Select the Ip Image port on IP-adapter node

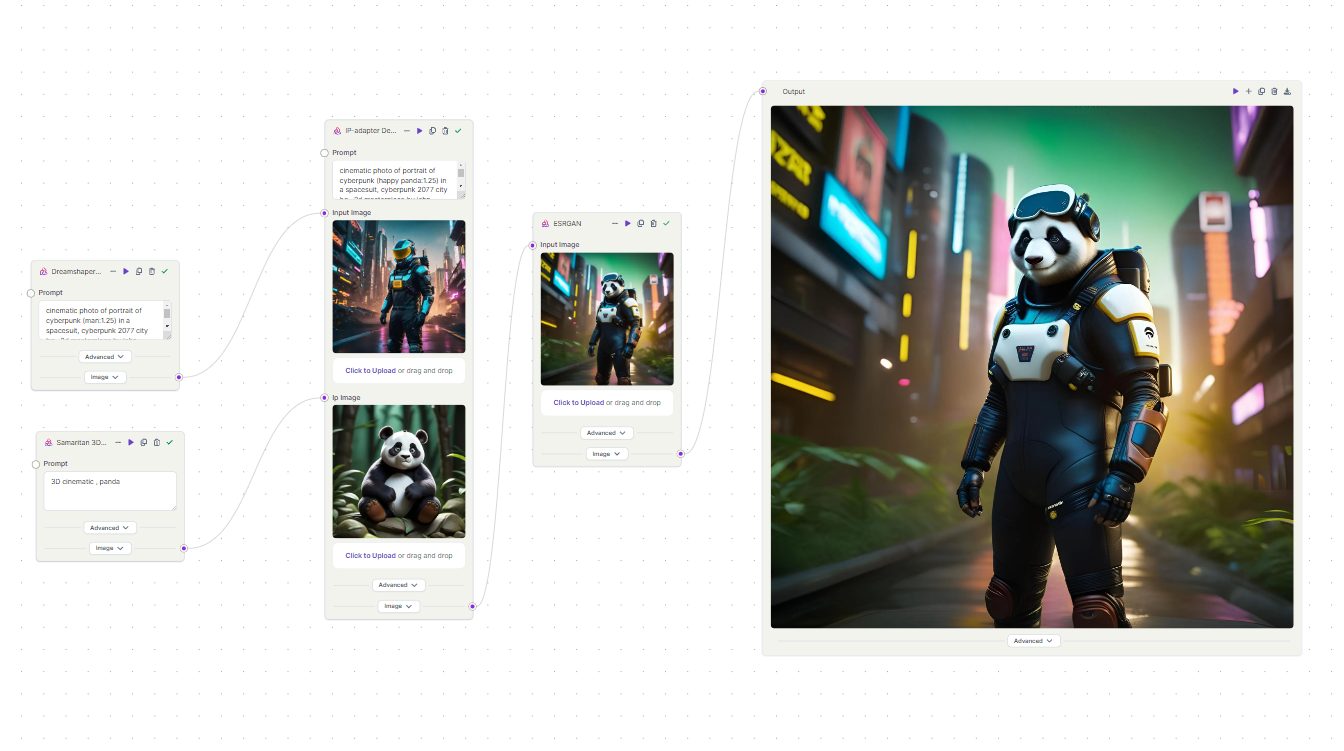(324, 398)
